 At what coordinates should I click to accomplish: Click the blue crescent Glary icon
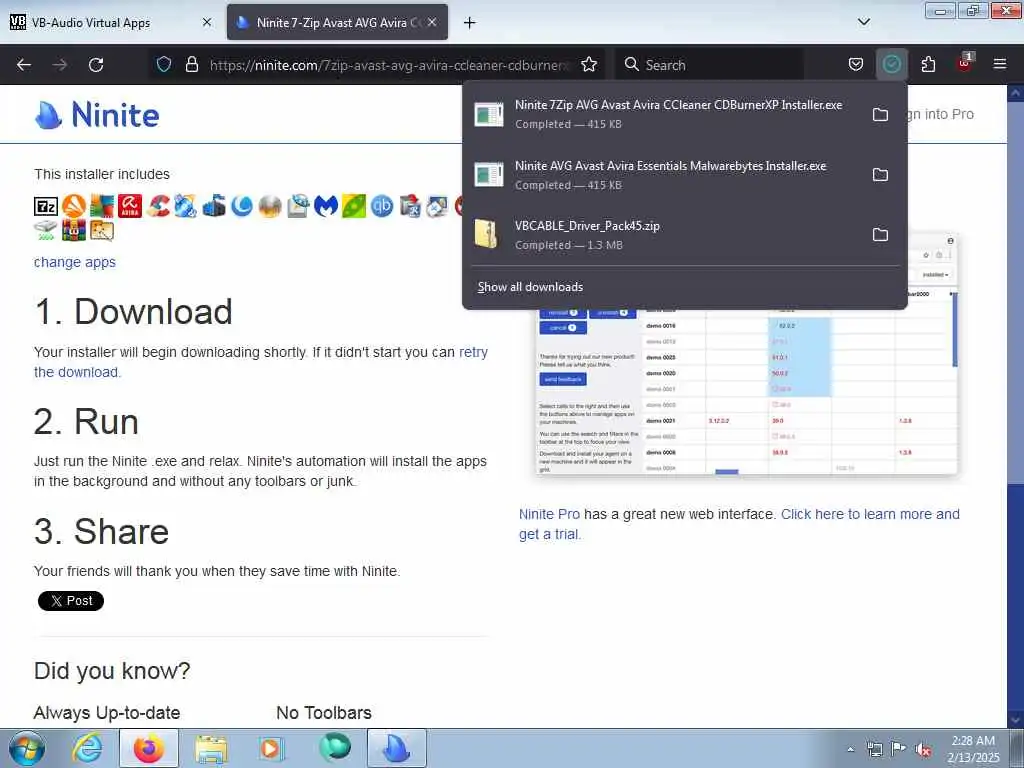click(x=242, y=206)
